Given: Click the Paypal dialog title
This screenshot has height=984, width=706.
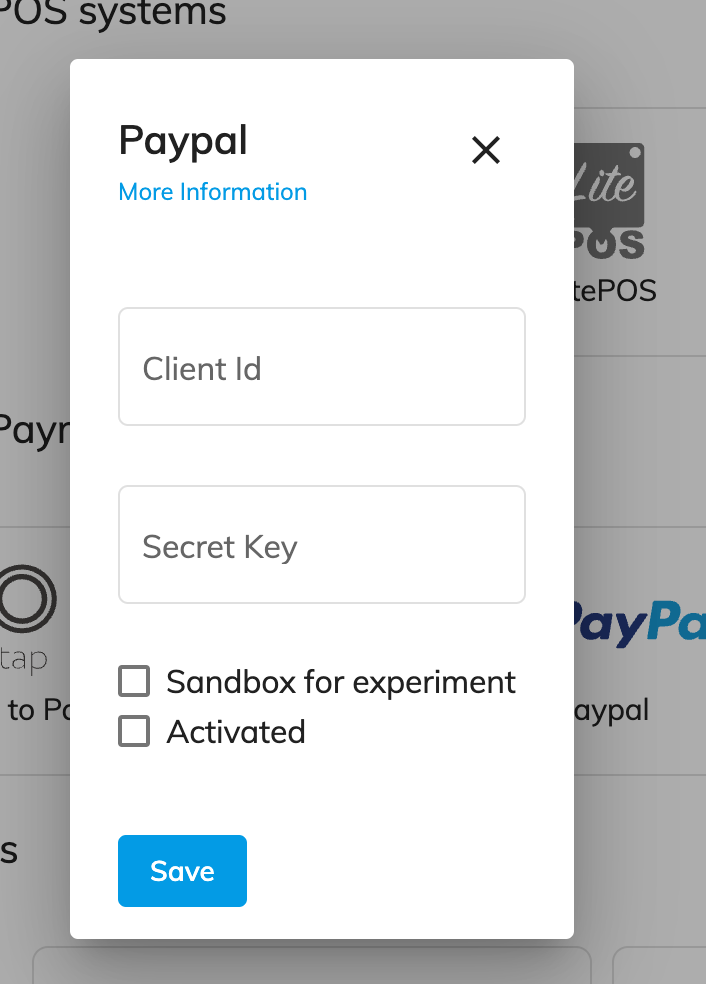Looking at the screenshot, I should [x=183, y=141].
